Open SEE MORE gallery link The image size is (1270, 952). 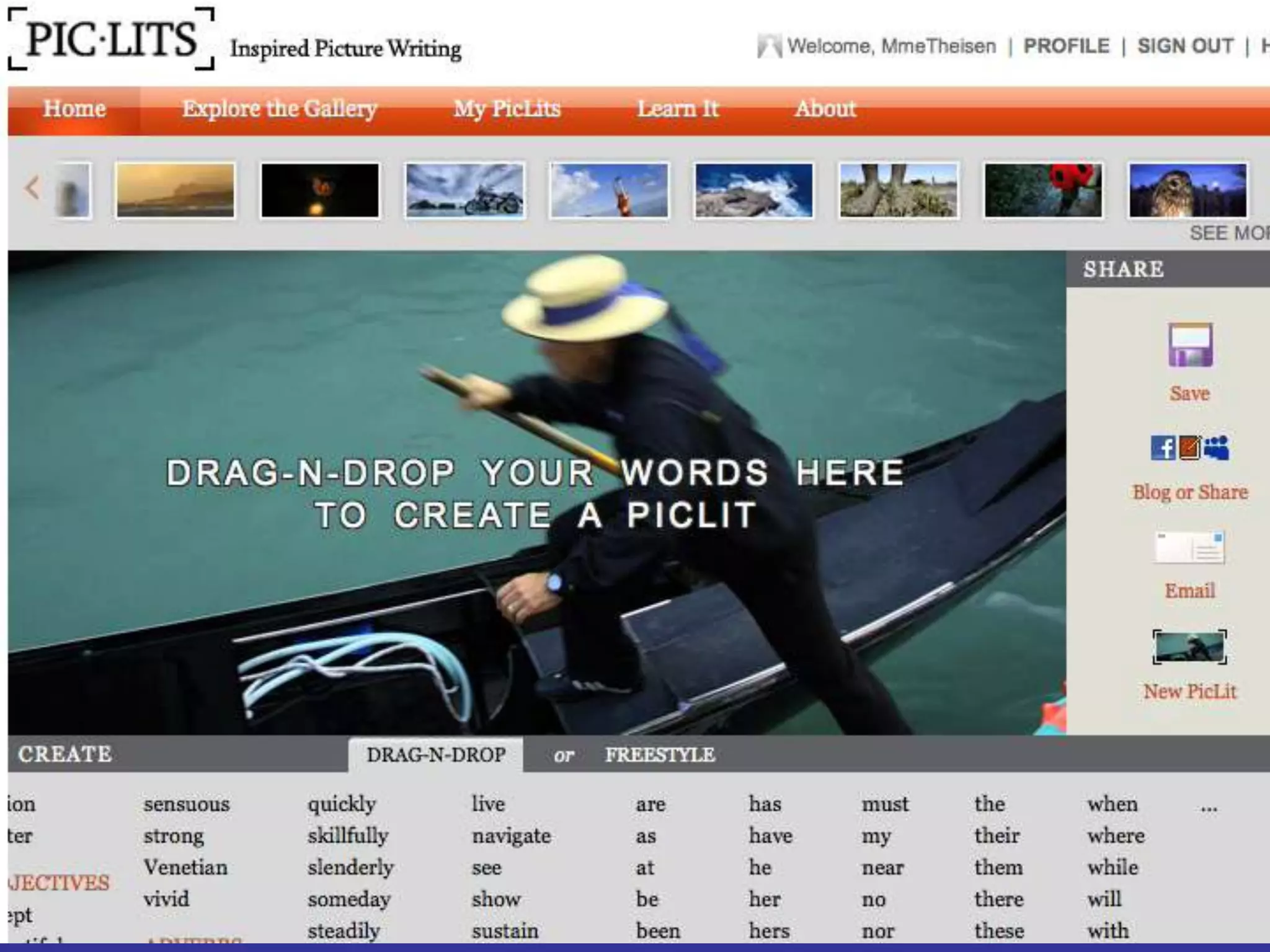pos(1229,233)
